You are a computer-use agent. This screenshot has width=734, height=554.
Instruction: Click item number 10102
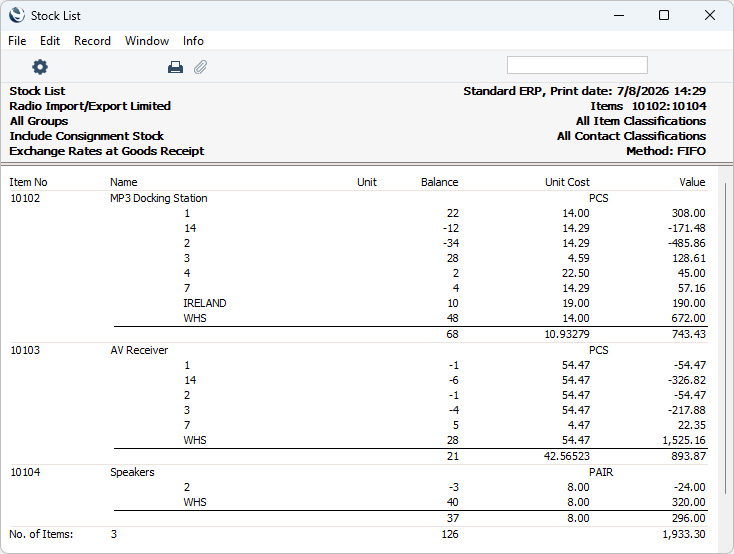coord(25,198)
